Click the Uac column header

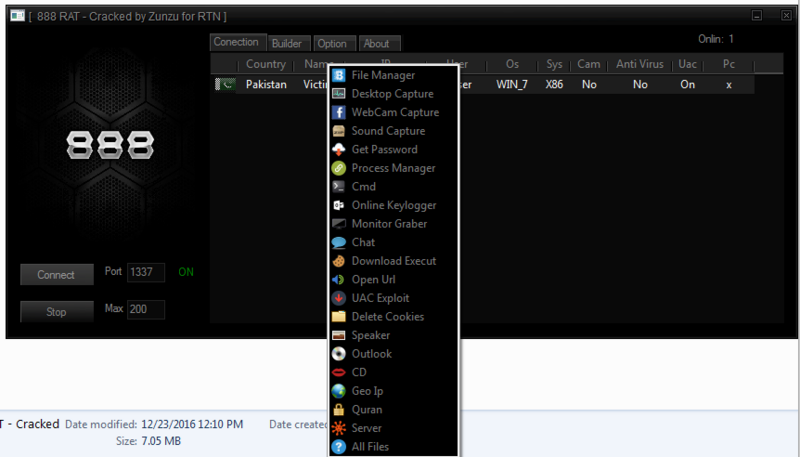(687, 64)
